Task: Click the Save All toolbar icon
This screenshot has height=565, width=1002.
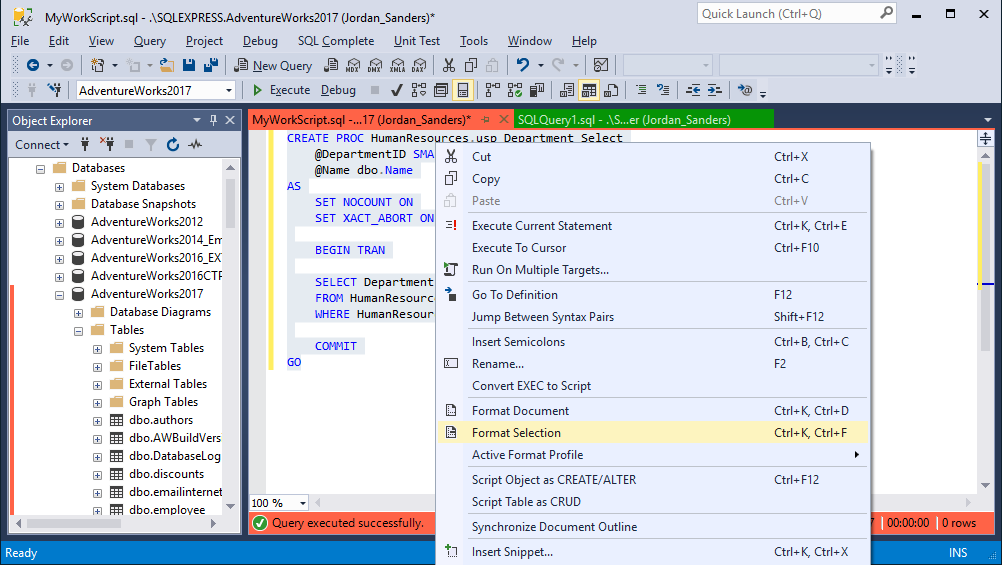Action: (x=211, y=65)
